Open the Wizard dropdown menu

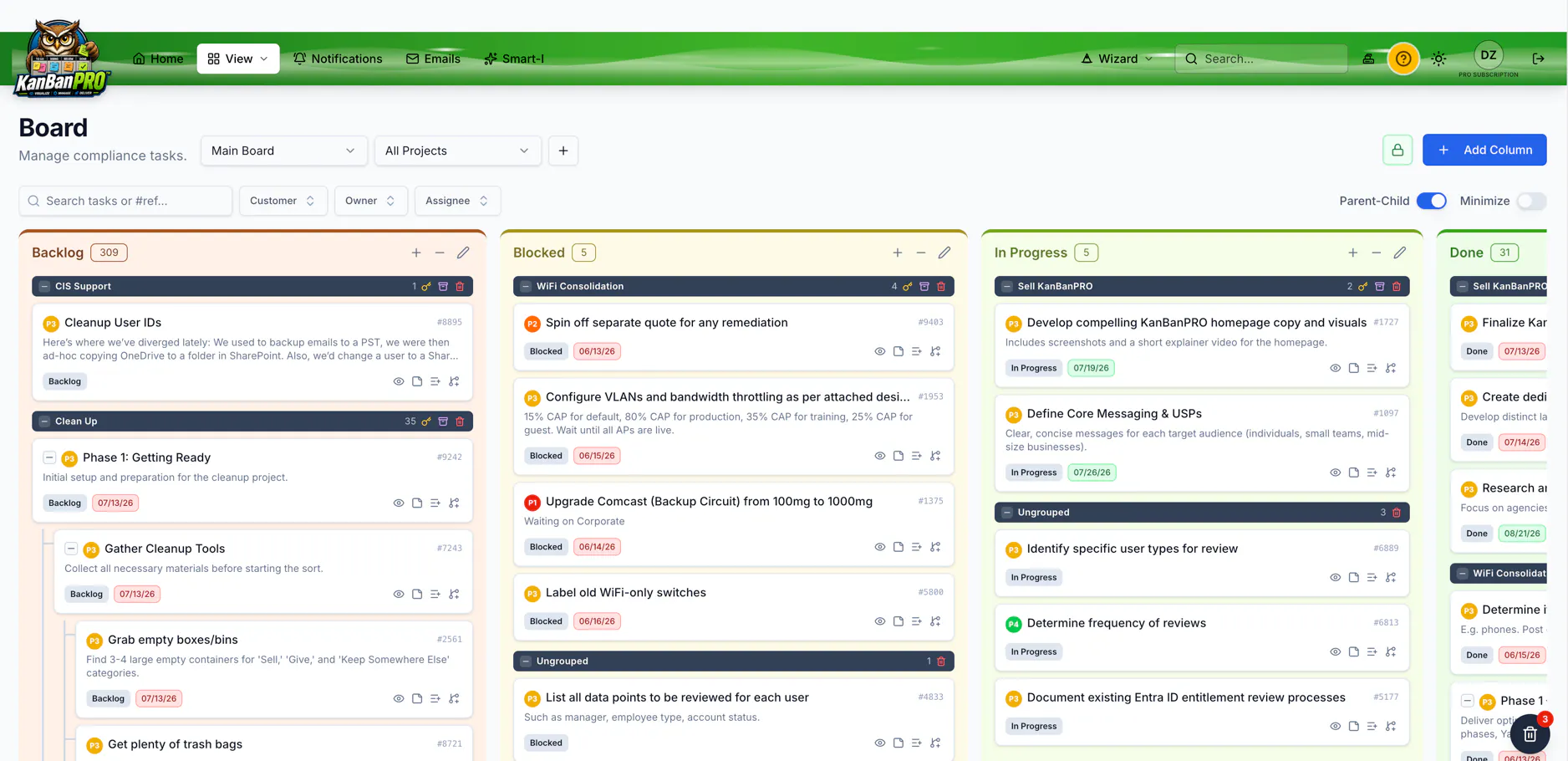(x=1117, y=59)
